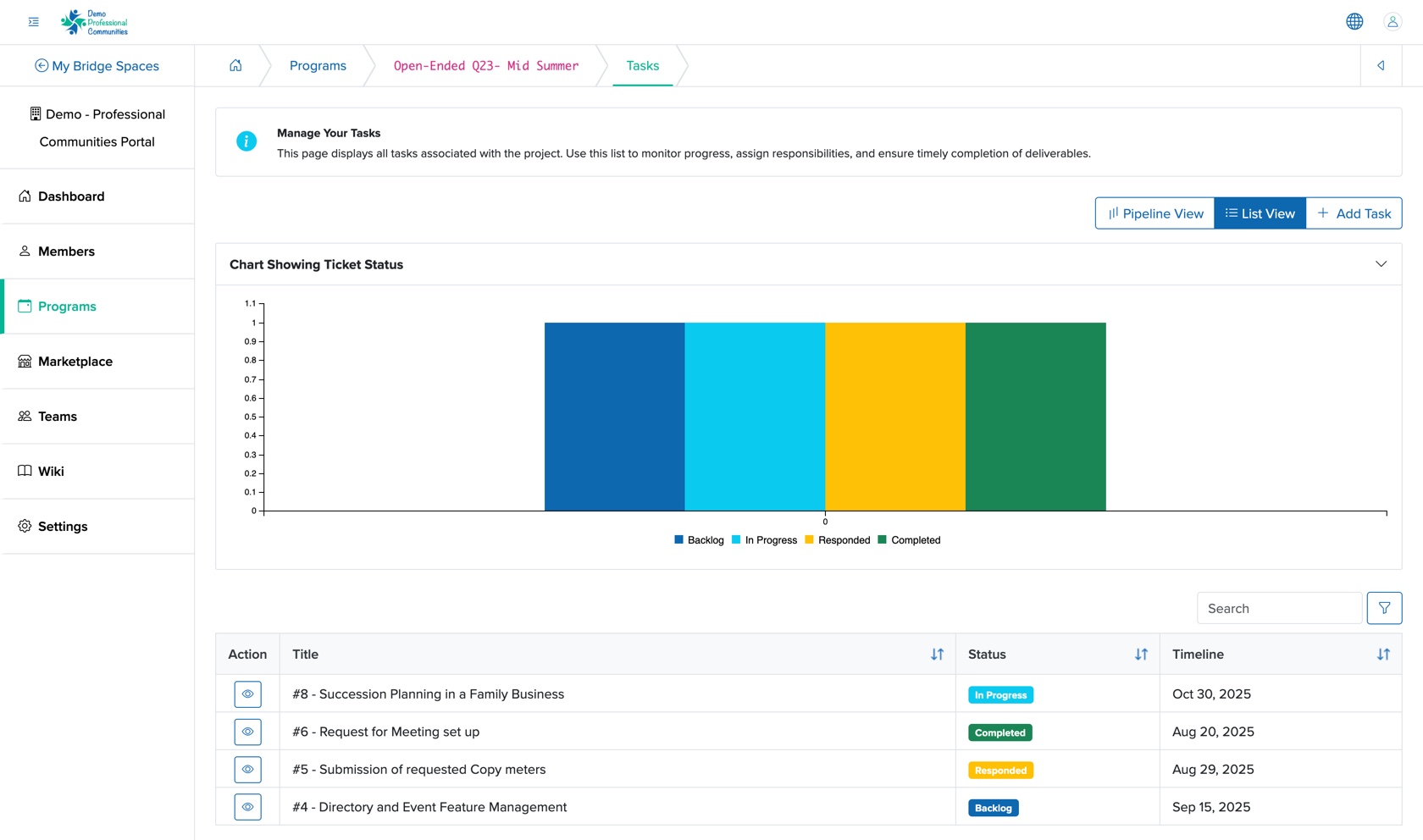Click title '#5 - Submission of requested Copy meters'

tap(418, 770)
